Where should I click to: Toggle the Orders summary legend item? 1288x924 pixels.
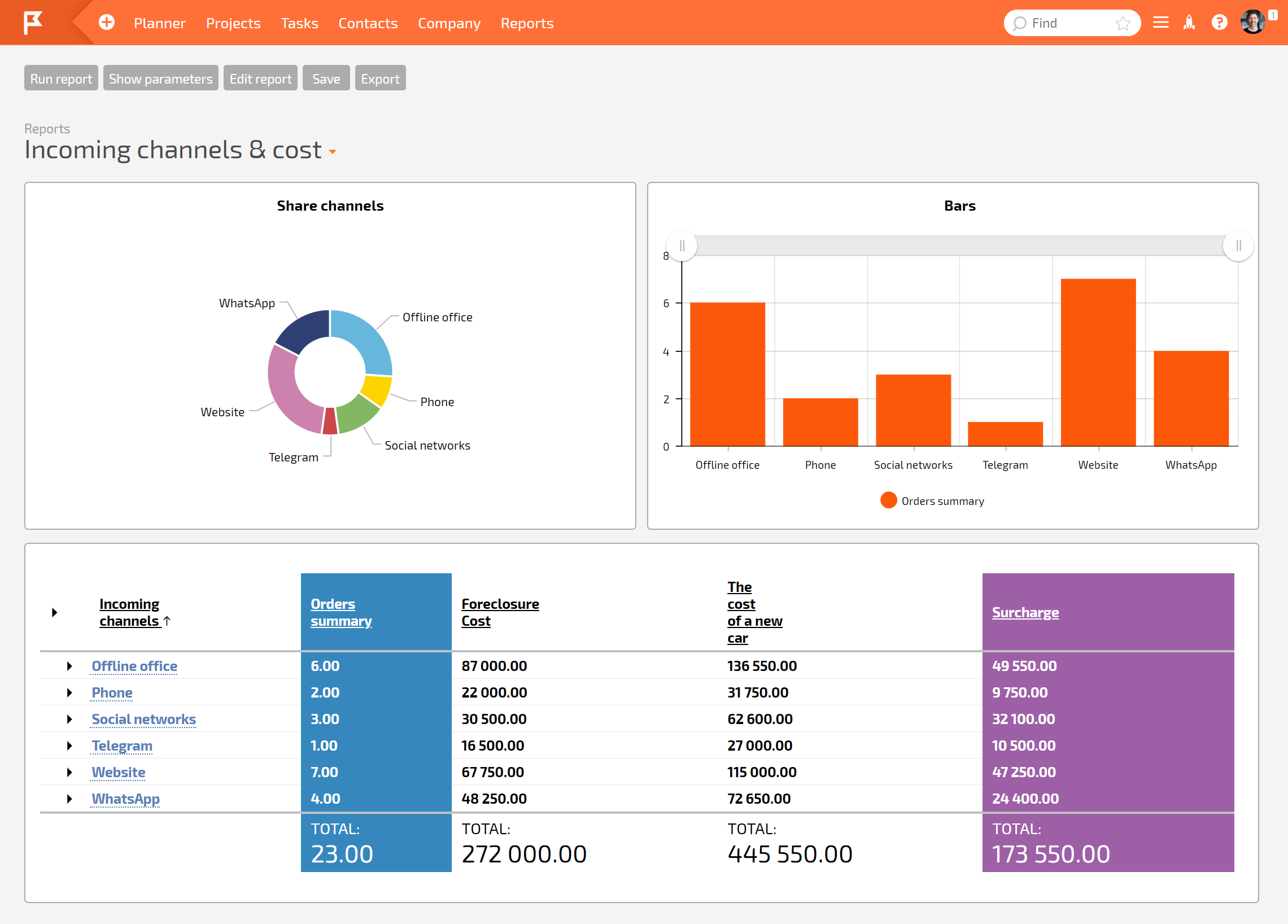[x=932, y=500]
